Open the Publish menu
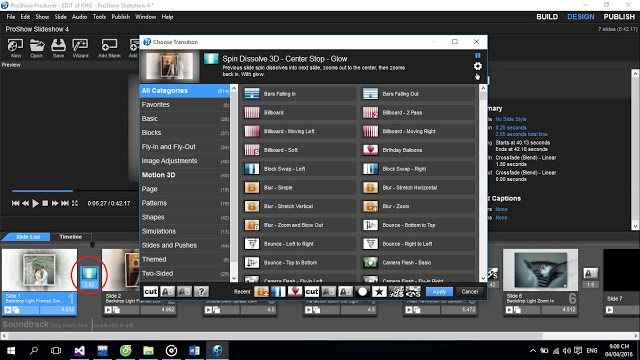 (120, 17)
